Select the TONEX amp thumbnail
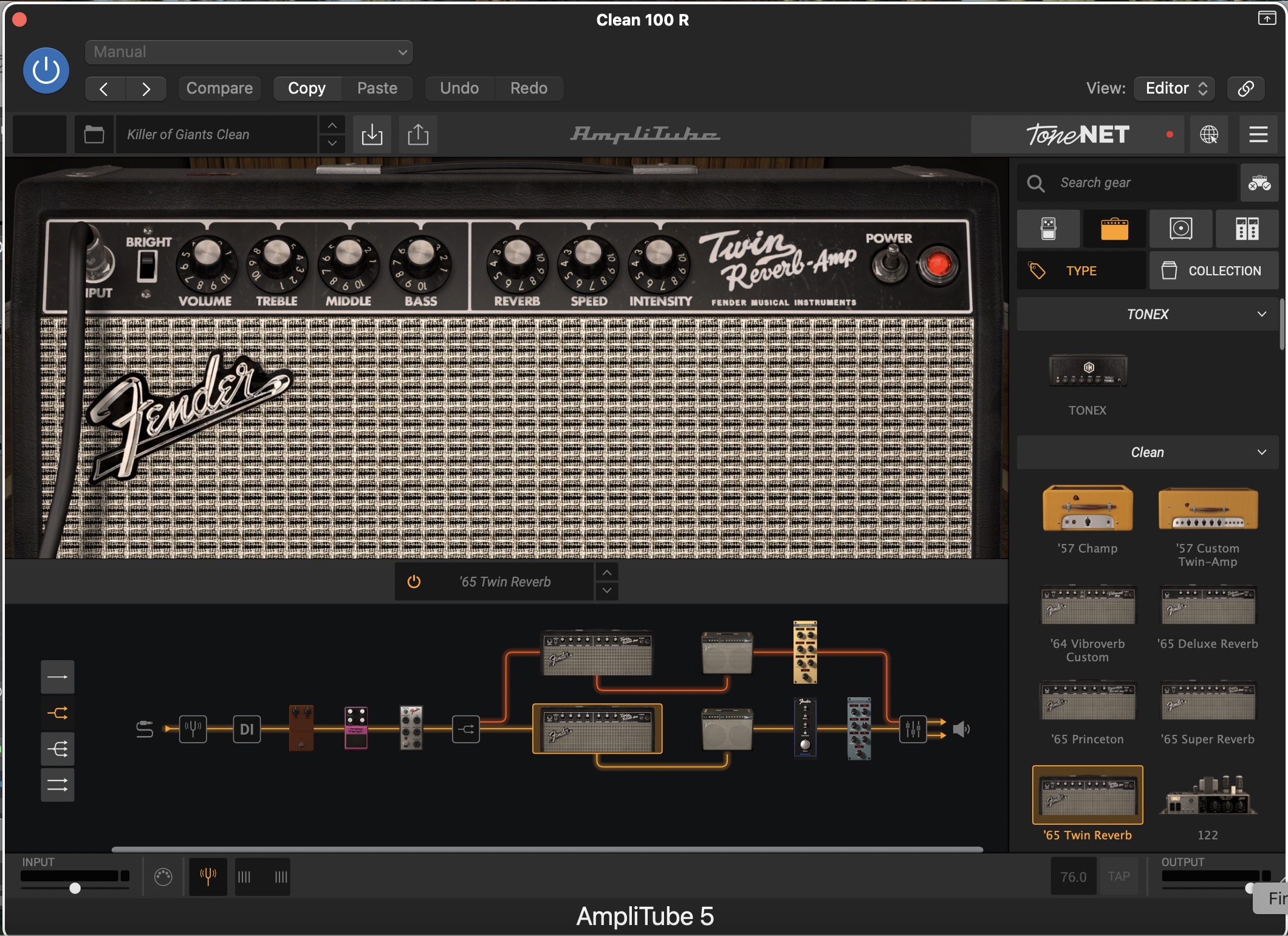The height and width of the screenshot is (936, 1288). point(1088,371)
